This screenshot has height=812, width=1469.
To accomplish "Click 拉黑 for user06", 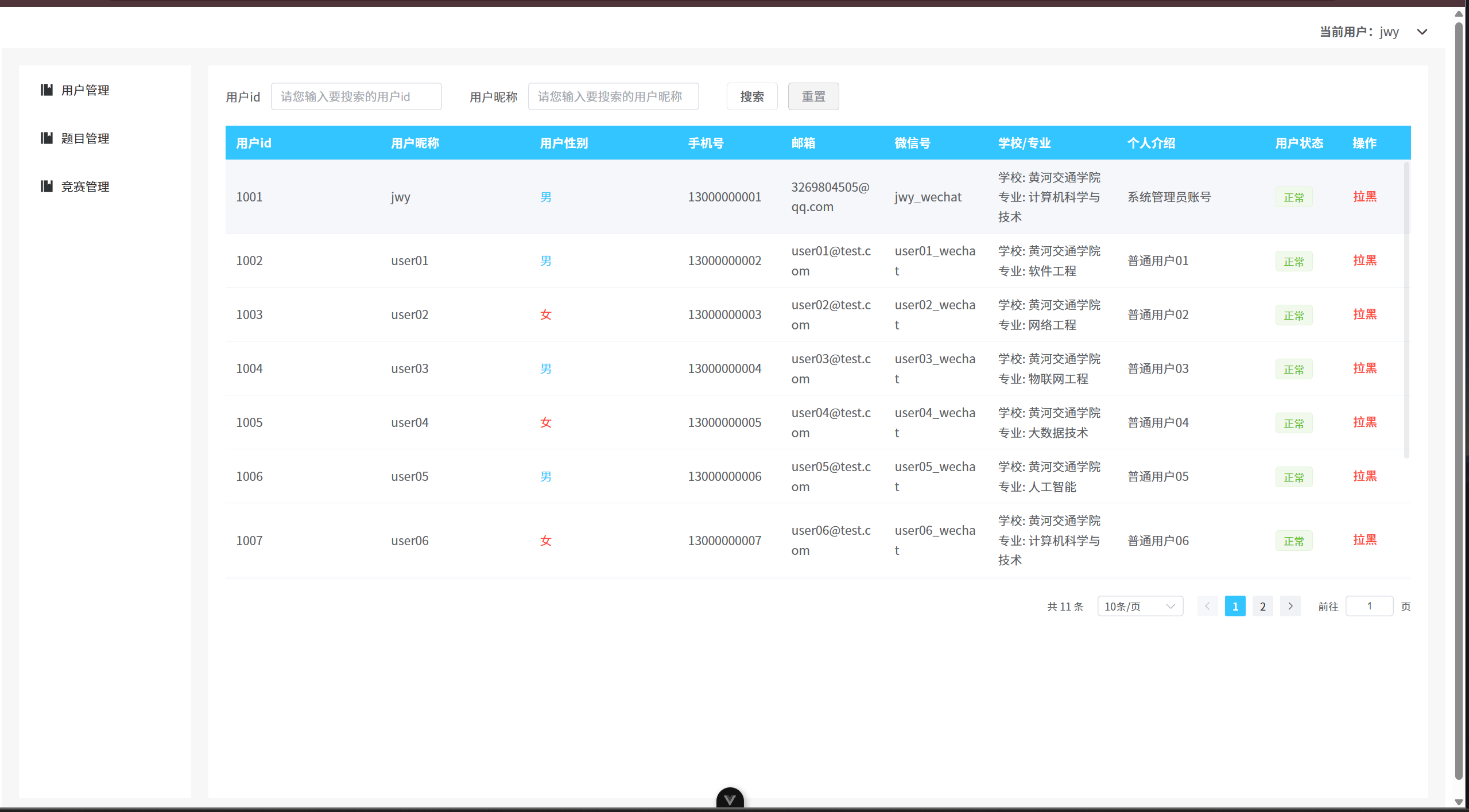I will (1364, 540).
